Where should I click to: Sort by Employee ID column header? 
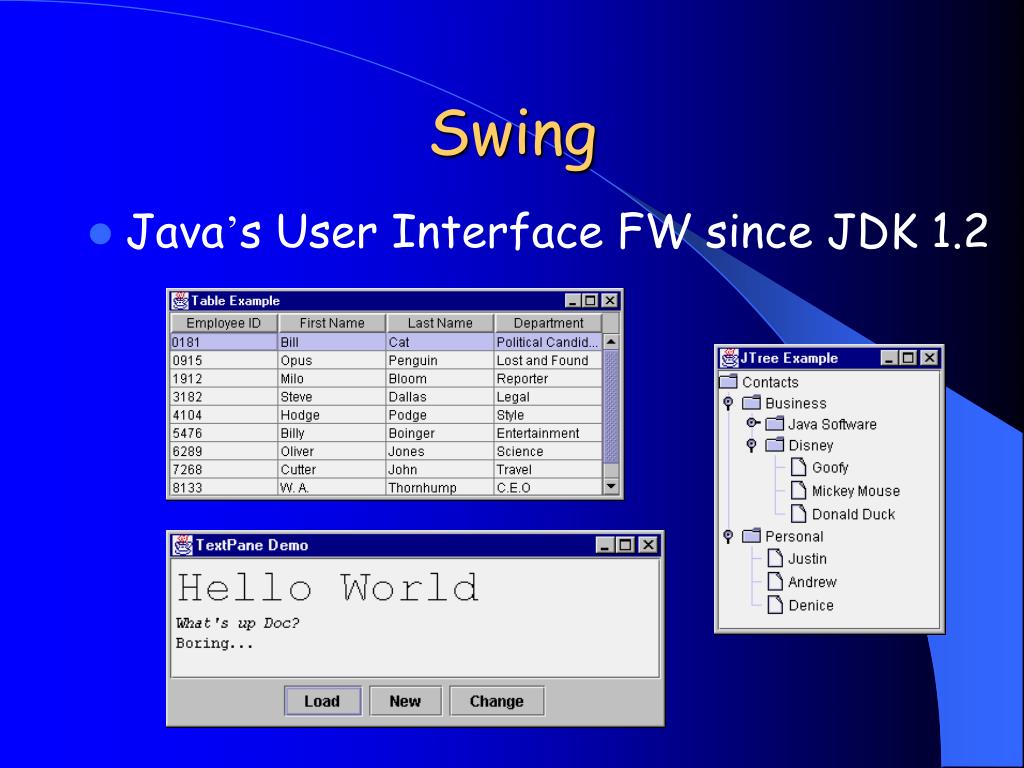[223, 323]
